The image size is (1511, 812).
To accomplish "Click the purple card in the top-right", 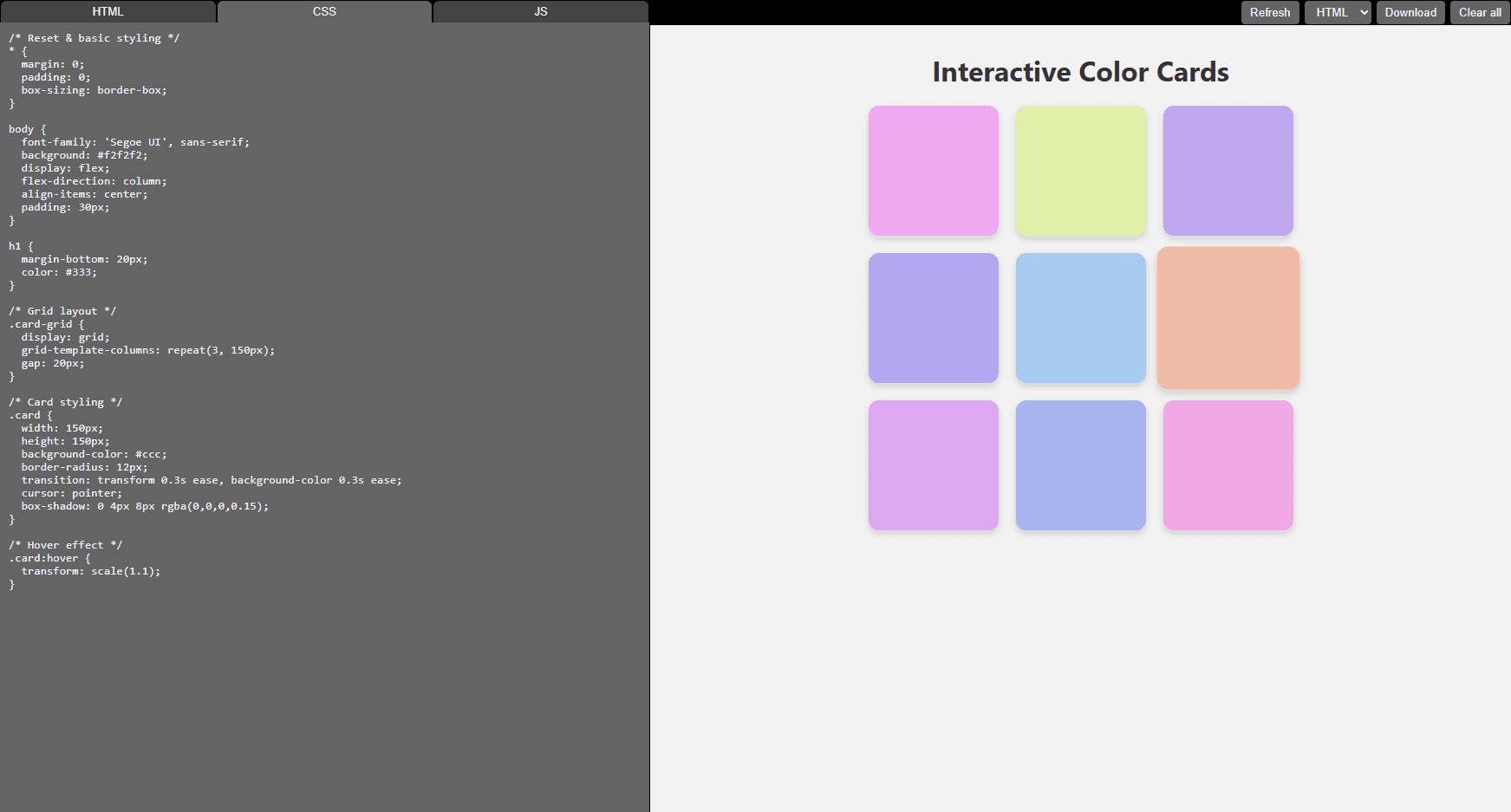I will [1228, 170].
